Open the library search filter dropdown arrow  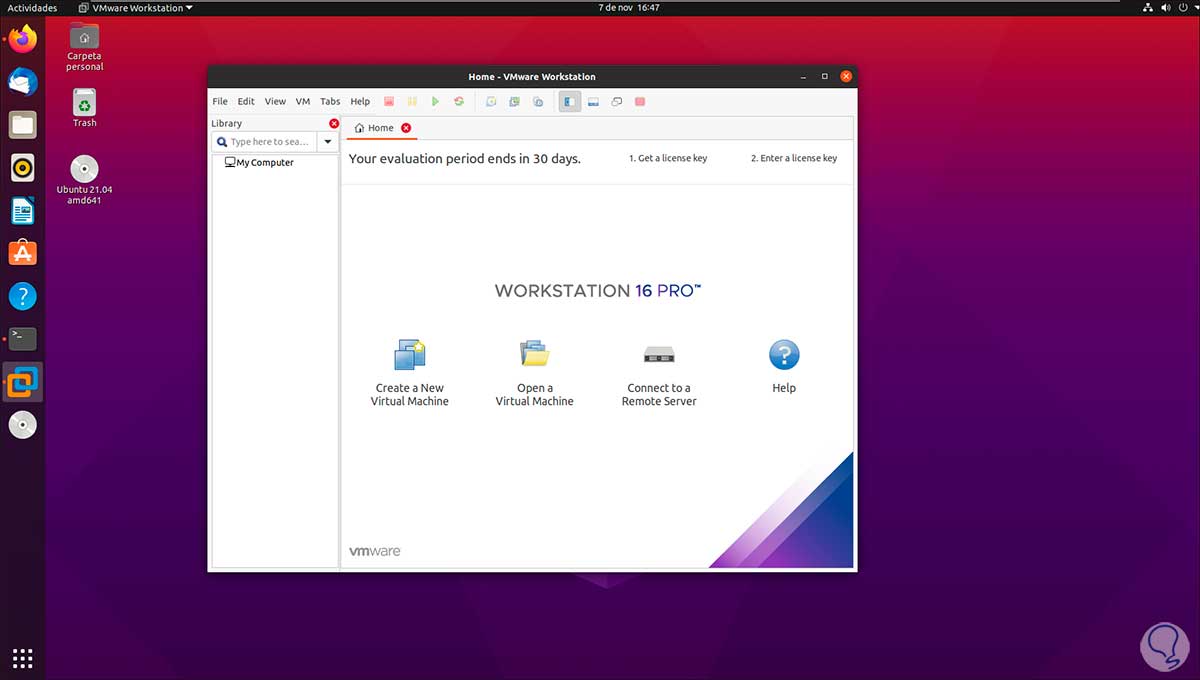tap(328, 142)
